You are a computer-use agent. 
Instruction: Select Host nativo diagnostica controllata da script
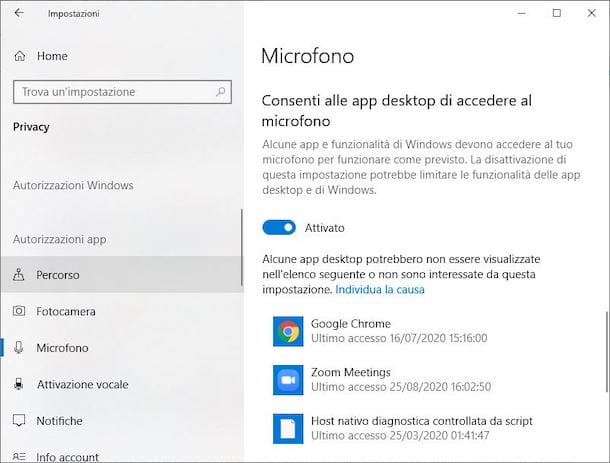421,421
